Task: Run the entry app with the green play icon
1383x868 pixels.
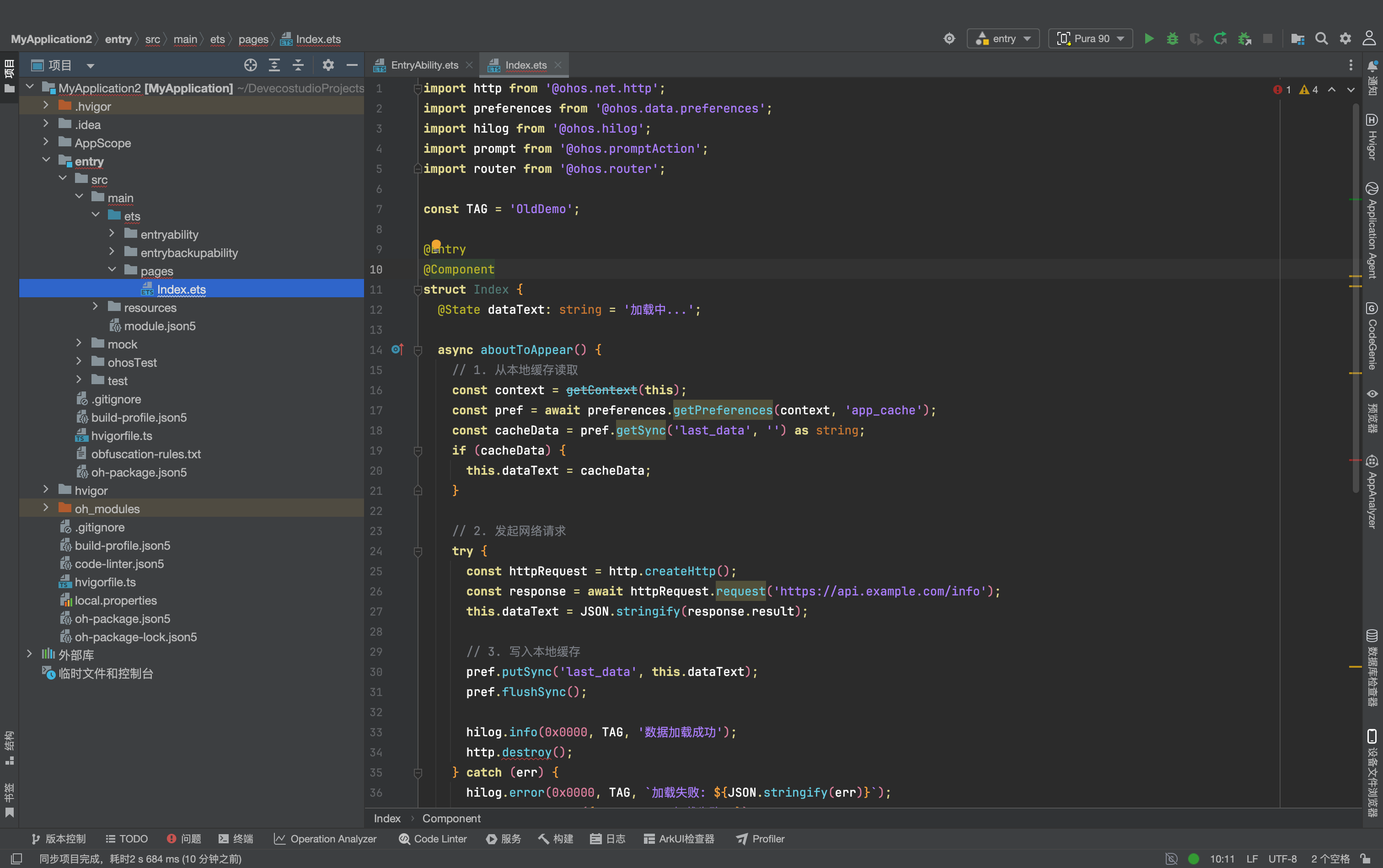Action: (1149, 38)
